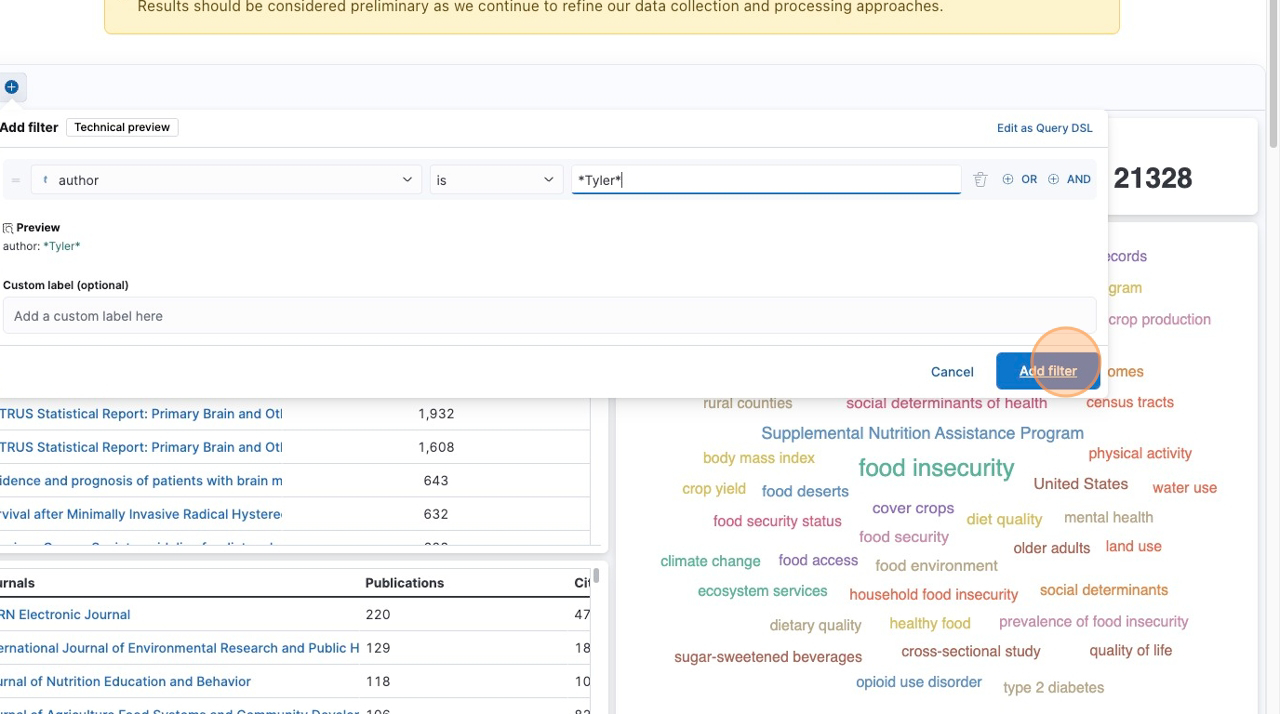Click 'cover crops' tag
The width and height of the screenshot is (1280, 714).
913,508
